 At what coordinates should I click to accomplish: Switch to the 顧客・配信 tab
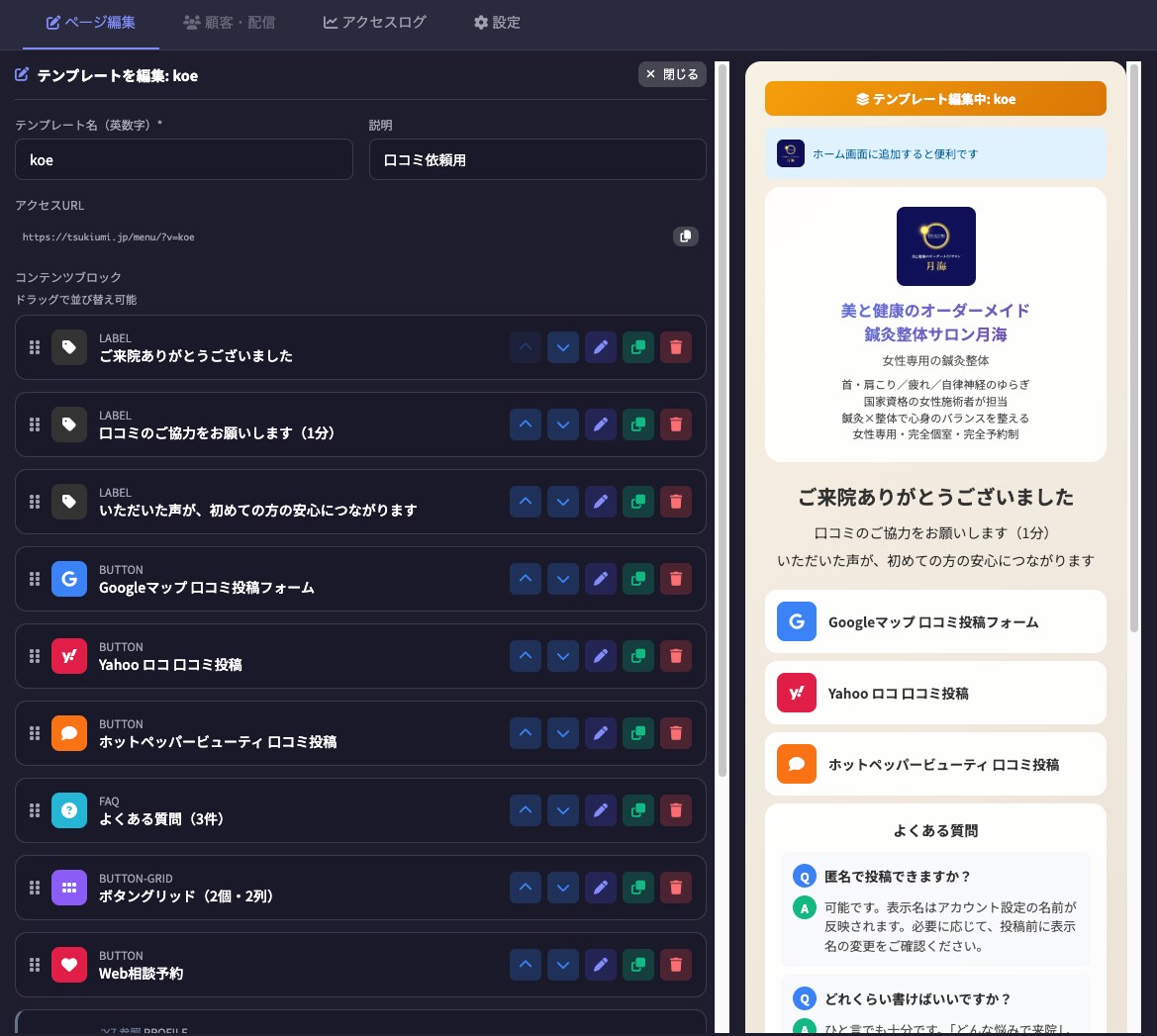tap(229, 23)
